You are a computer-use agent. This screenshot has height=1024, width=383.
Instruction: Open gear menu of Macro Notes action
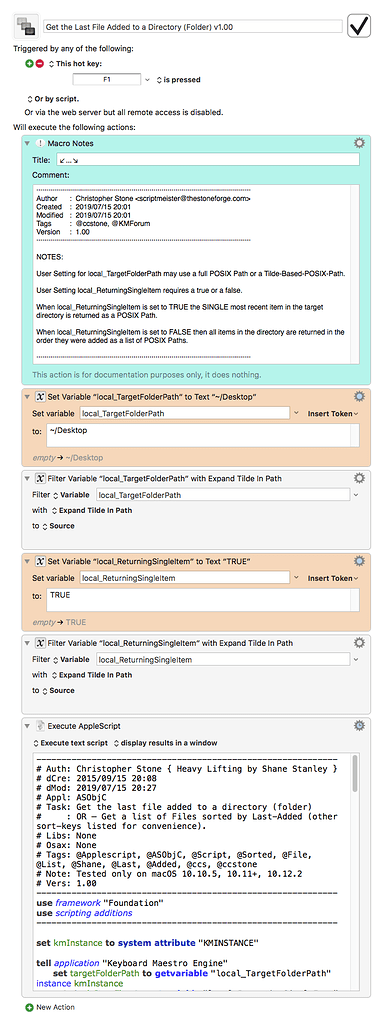(359, 143)
